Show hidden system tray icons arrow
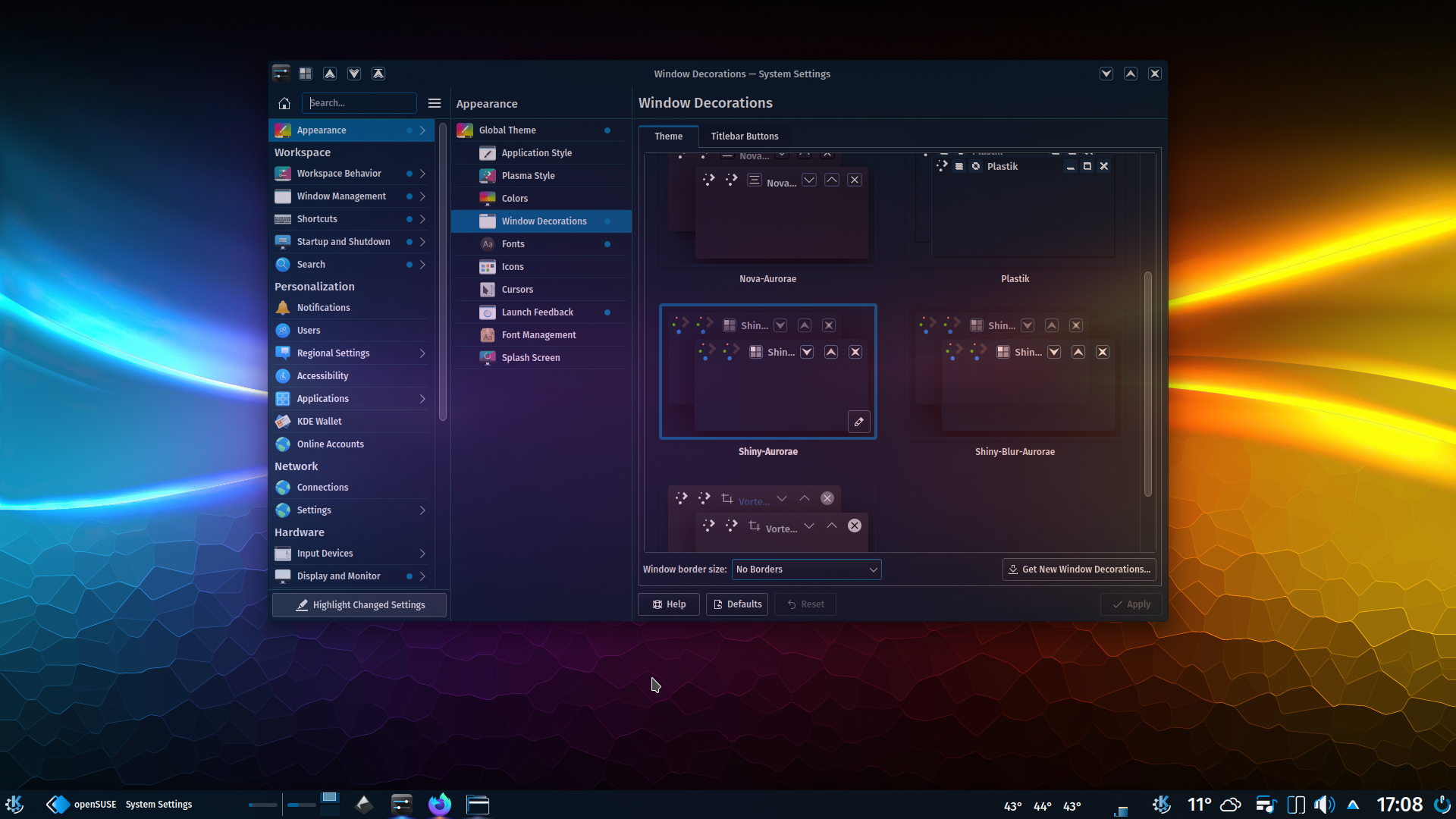Image resolution: width=1456 pixels, height=819 pixels. [1353, 805]
